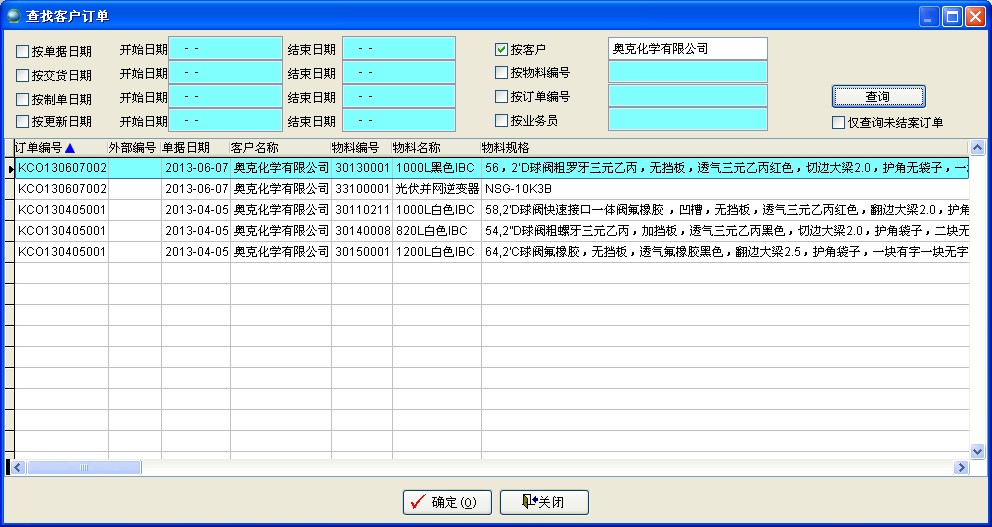Click the scroll down arrow of the table
Screen dimensions: 992x527
977,451
